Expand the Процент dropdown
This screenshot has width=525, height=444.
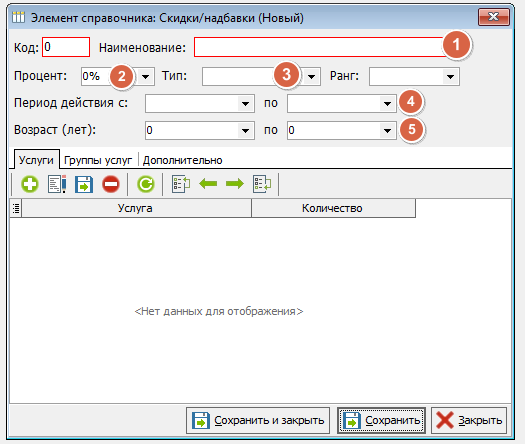tap(145, 77)
